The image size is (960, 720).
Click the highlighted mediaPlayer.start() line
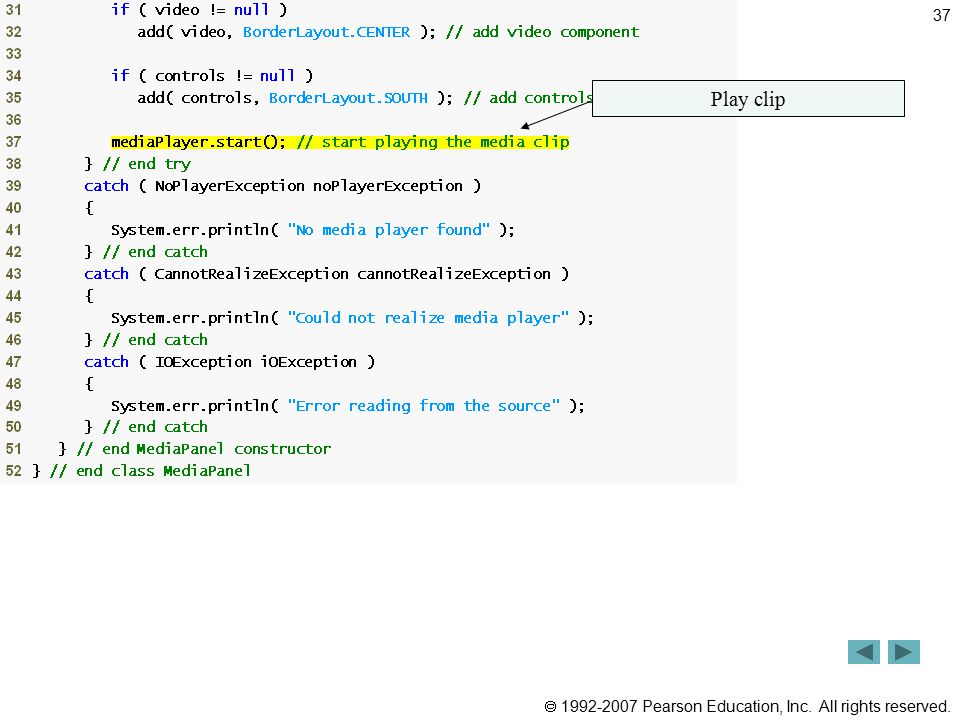pyautogui.click(x=340, y=142)
